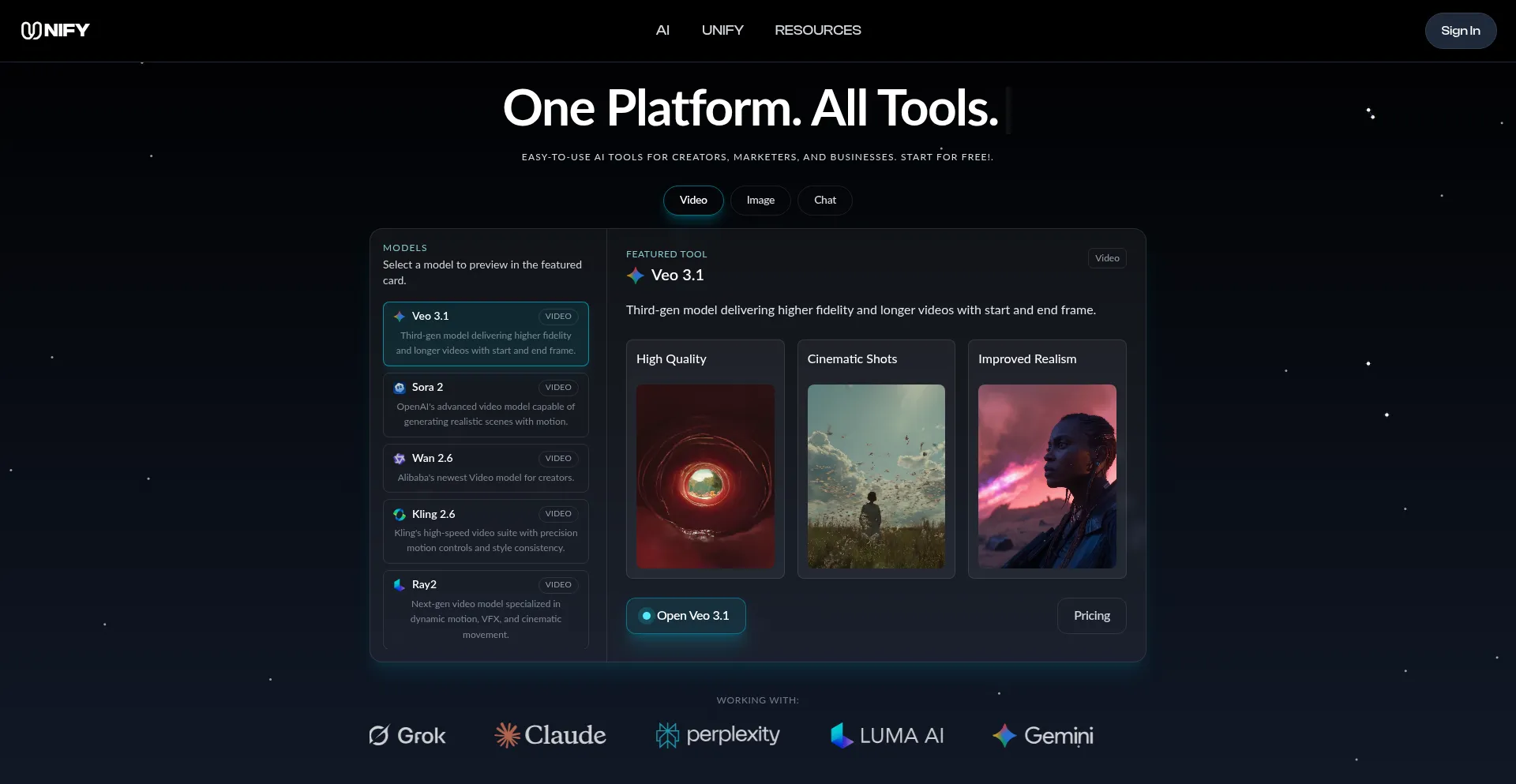Click the LUMA AI wordmark text
The image size is (1516, 784).
click(902, 736)
